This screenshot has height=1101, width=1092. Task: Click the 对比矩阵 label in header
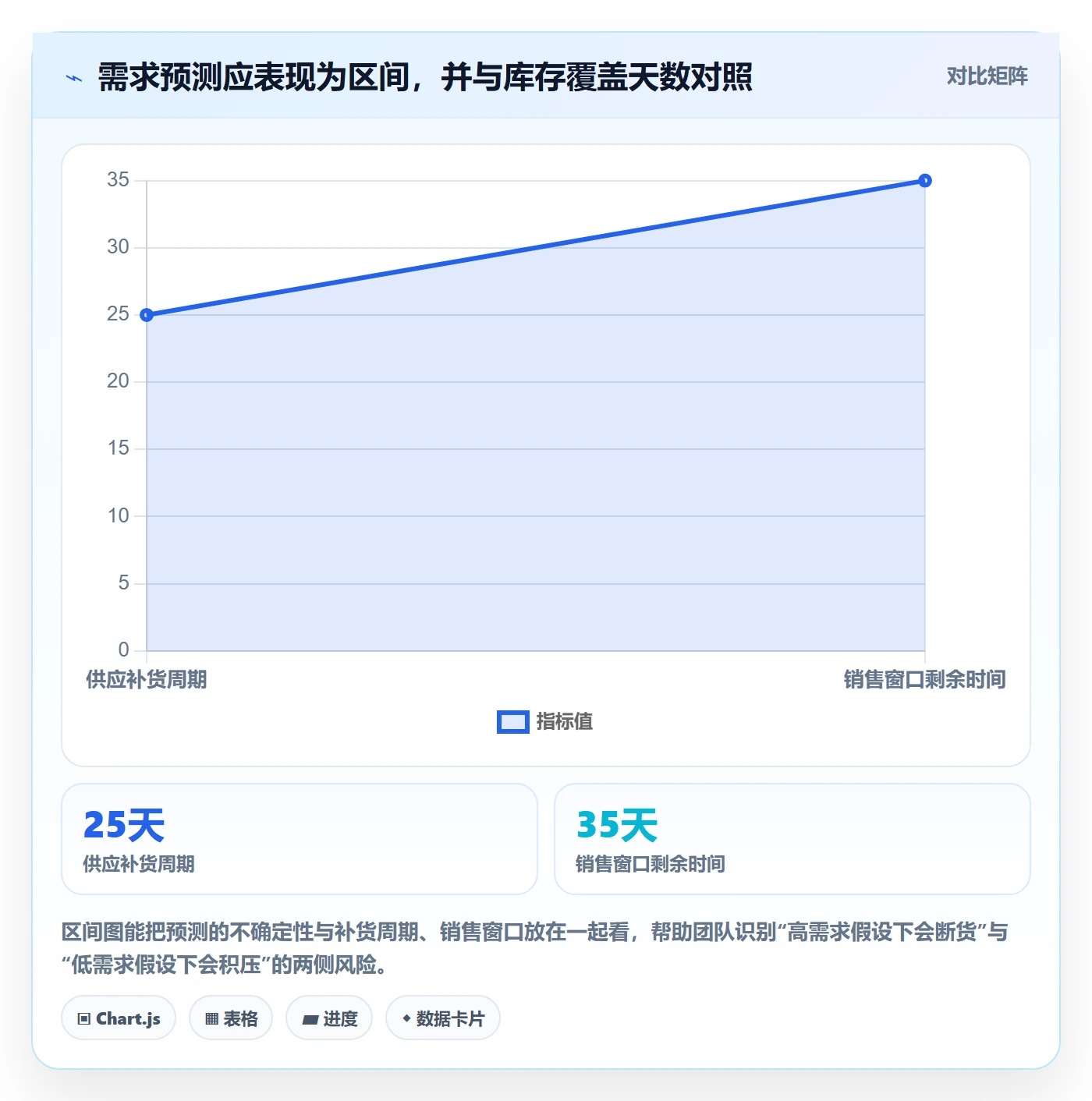click(987, 76)
